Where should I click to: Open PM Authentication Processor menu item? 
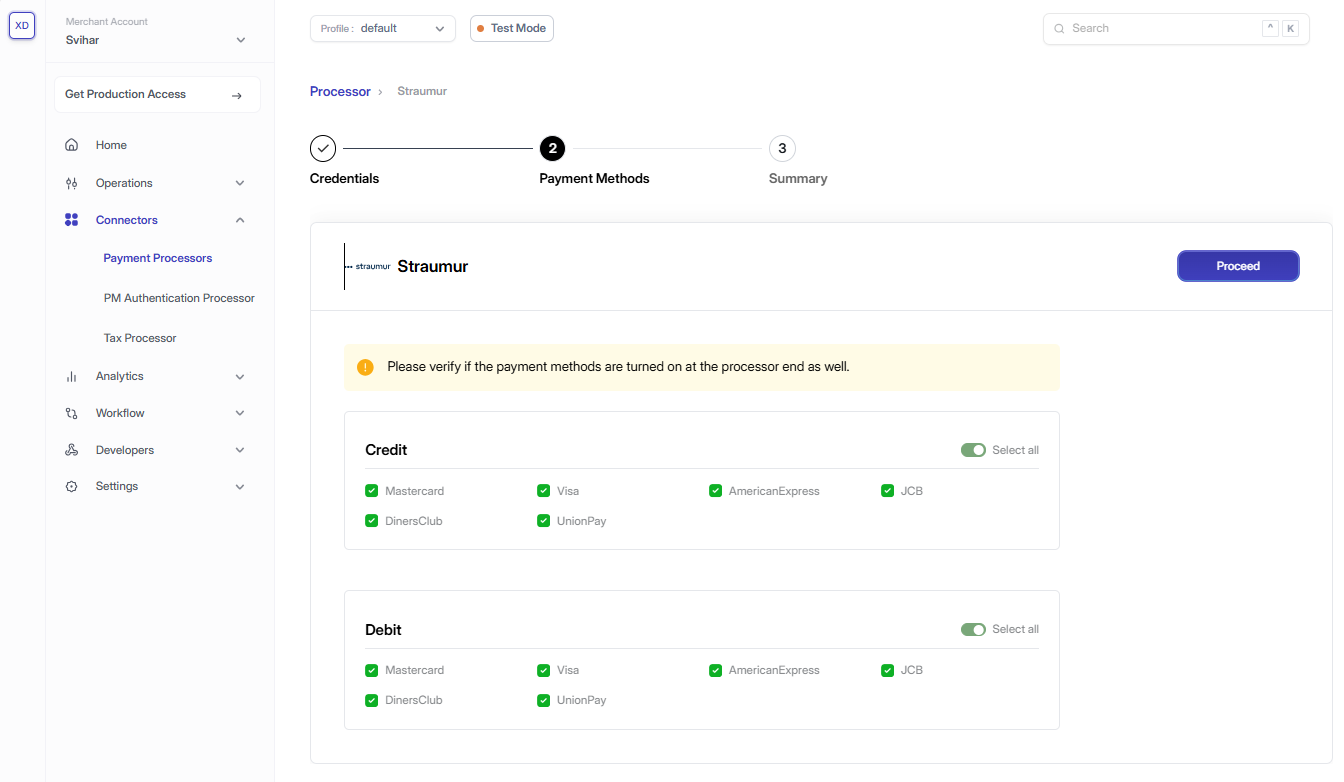pos(179,298)
